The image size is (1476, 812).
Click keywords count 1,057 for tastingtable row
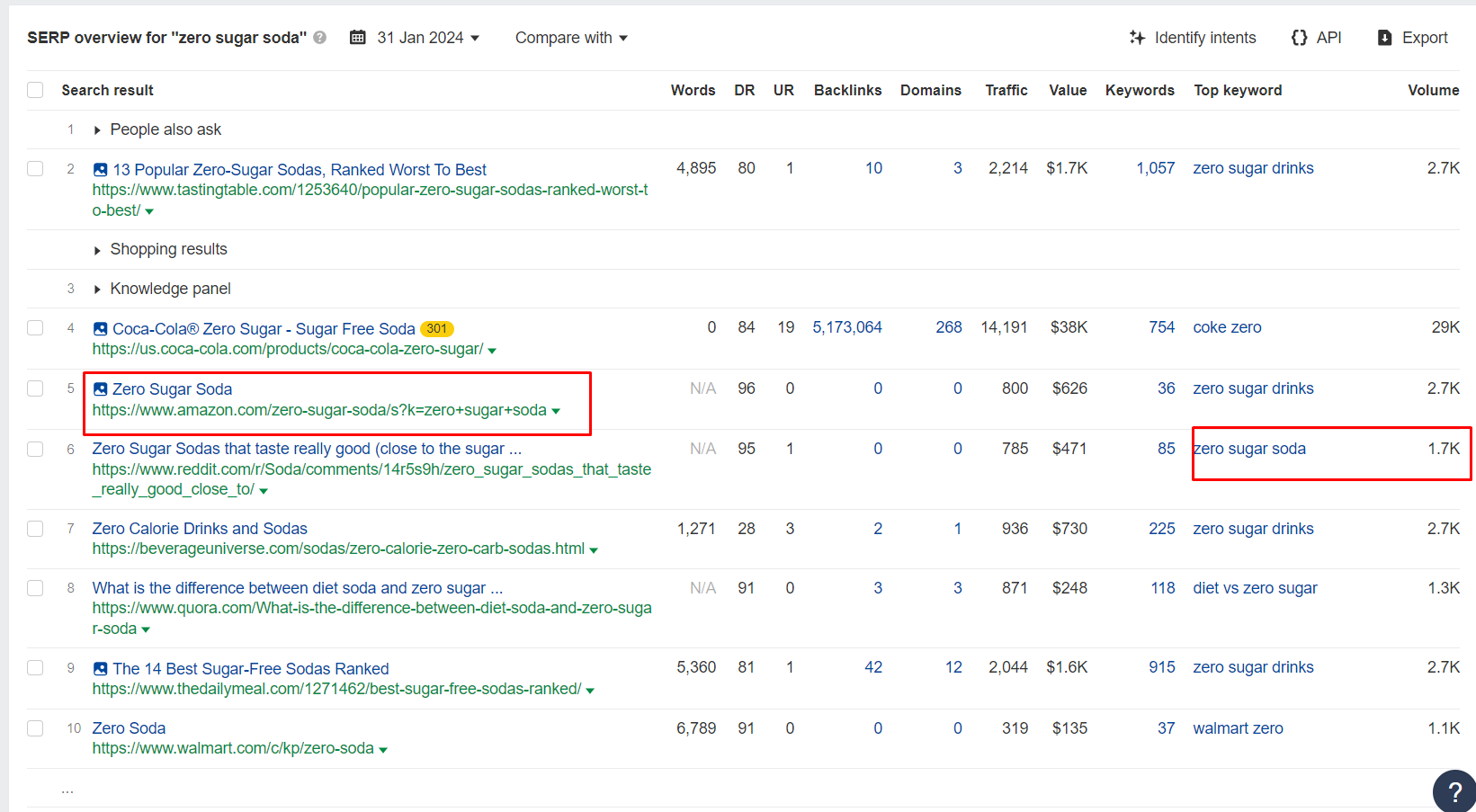pos(1155,168)
